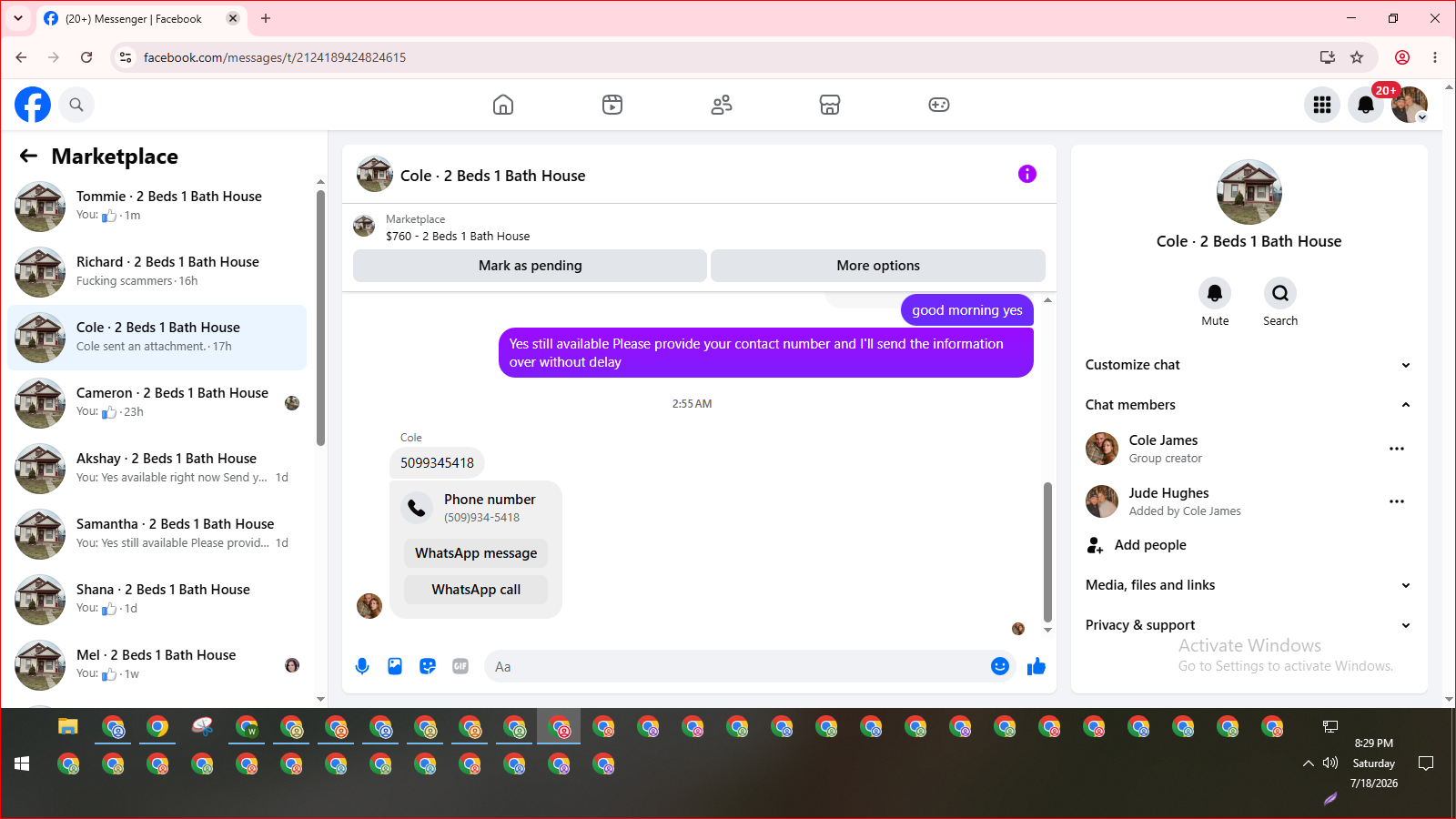Click the Facebook search magnifier icon
The width and height of the screenshot is (1456, 819).
[76, 105]
